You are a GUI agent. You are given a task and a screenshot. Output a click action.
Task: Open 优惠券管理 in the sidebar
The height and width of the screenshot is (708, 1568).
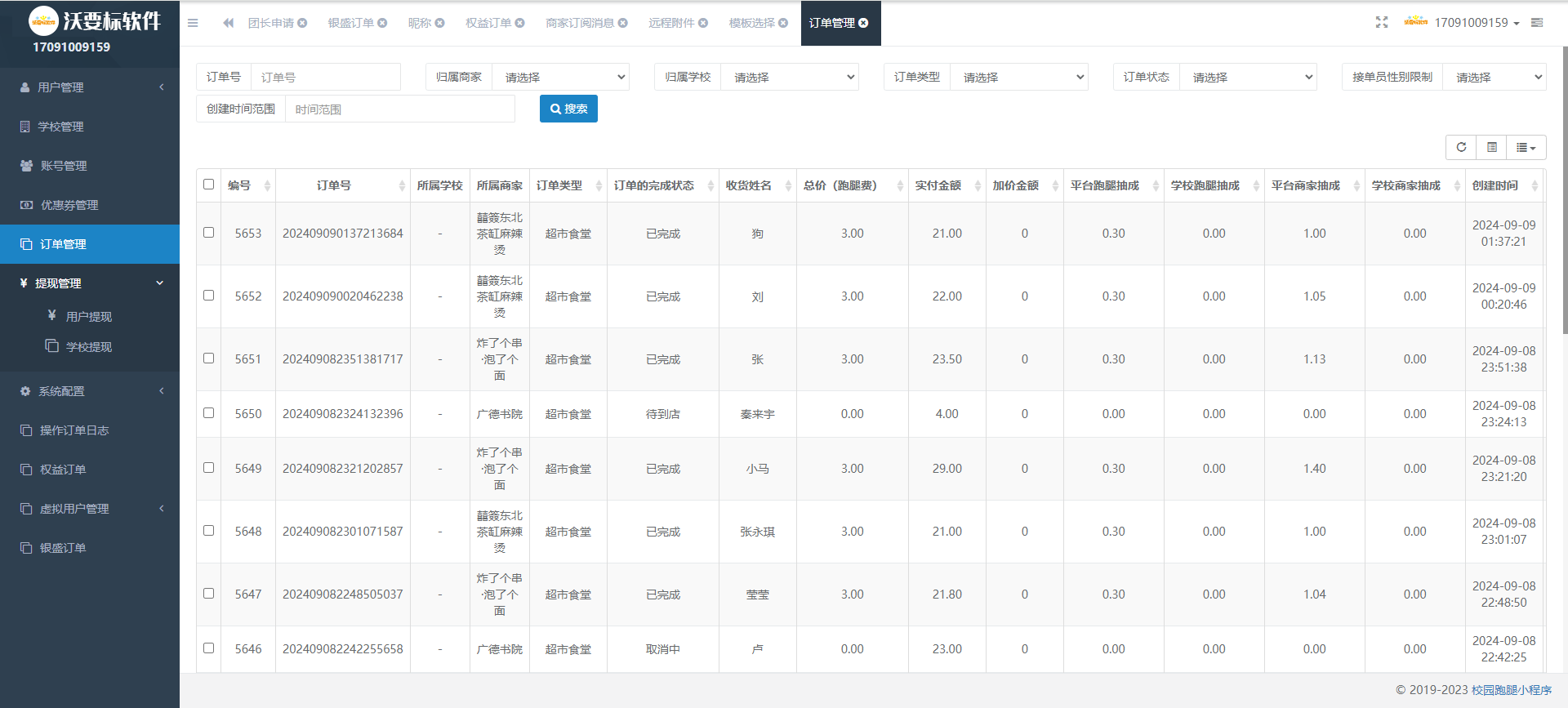click(90, 205)
